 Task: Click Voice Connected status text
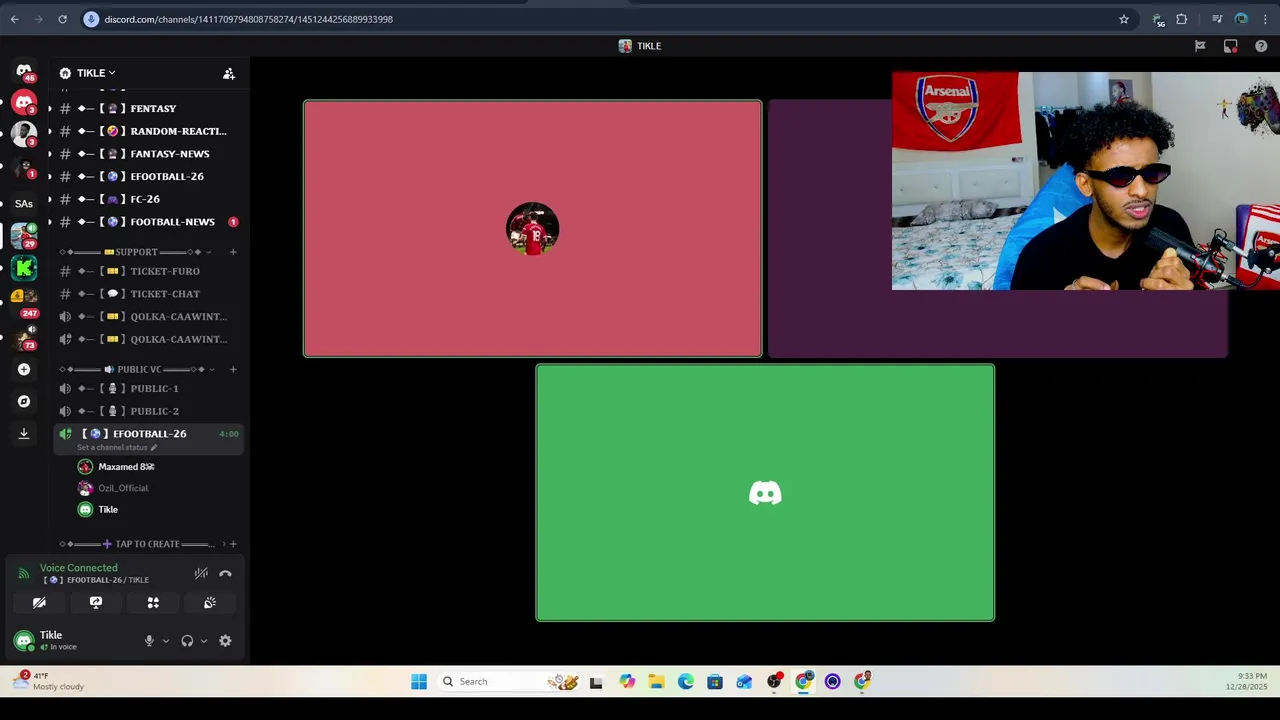[79, 568]
